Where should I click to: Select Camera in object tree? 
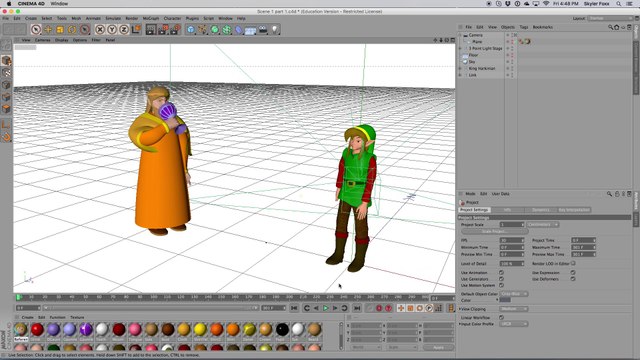pyautogui.click(x=476, y=35)
